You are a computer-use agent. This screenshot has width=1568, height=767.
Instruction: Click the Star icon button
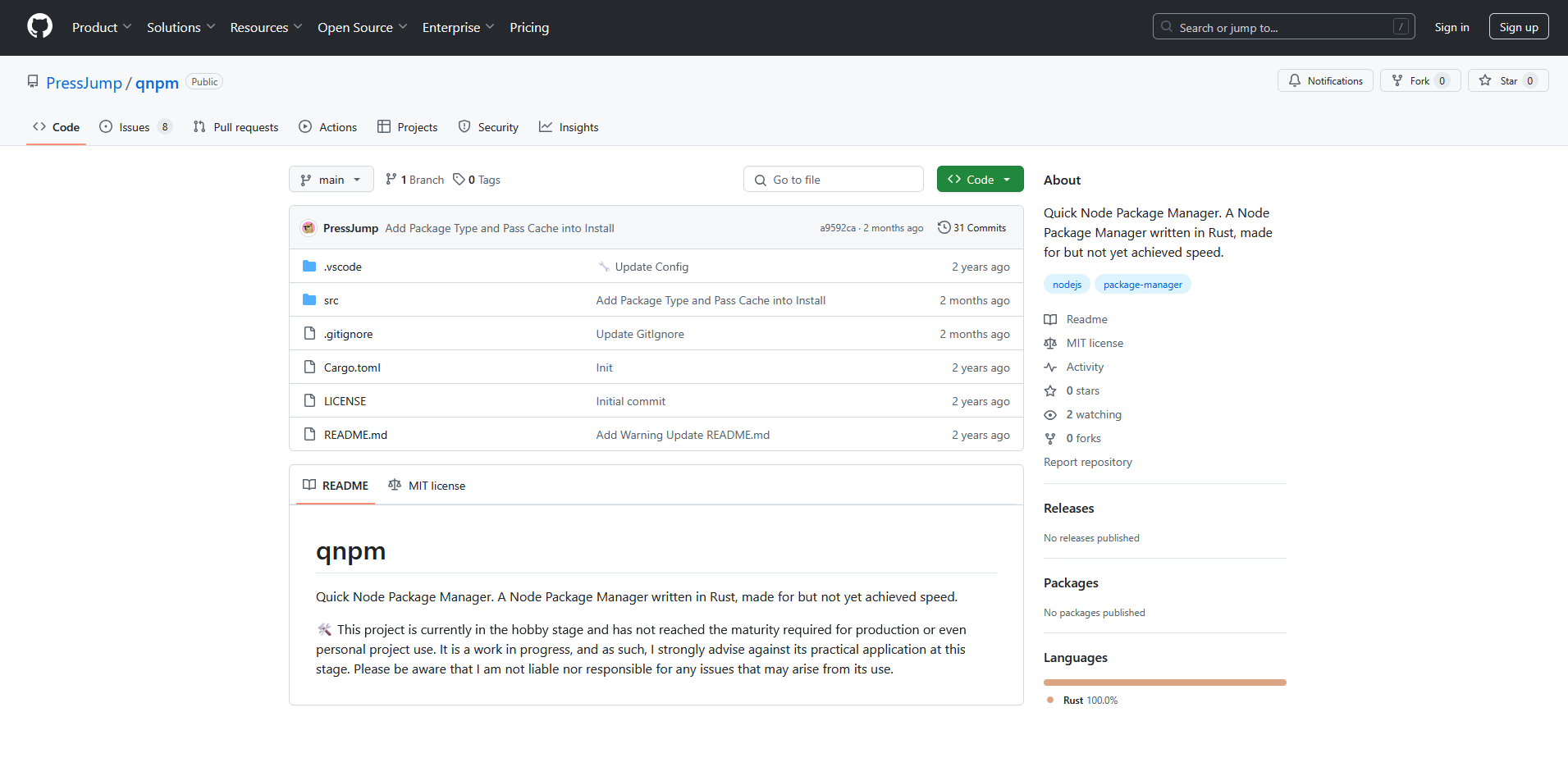click(1485, 80)
